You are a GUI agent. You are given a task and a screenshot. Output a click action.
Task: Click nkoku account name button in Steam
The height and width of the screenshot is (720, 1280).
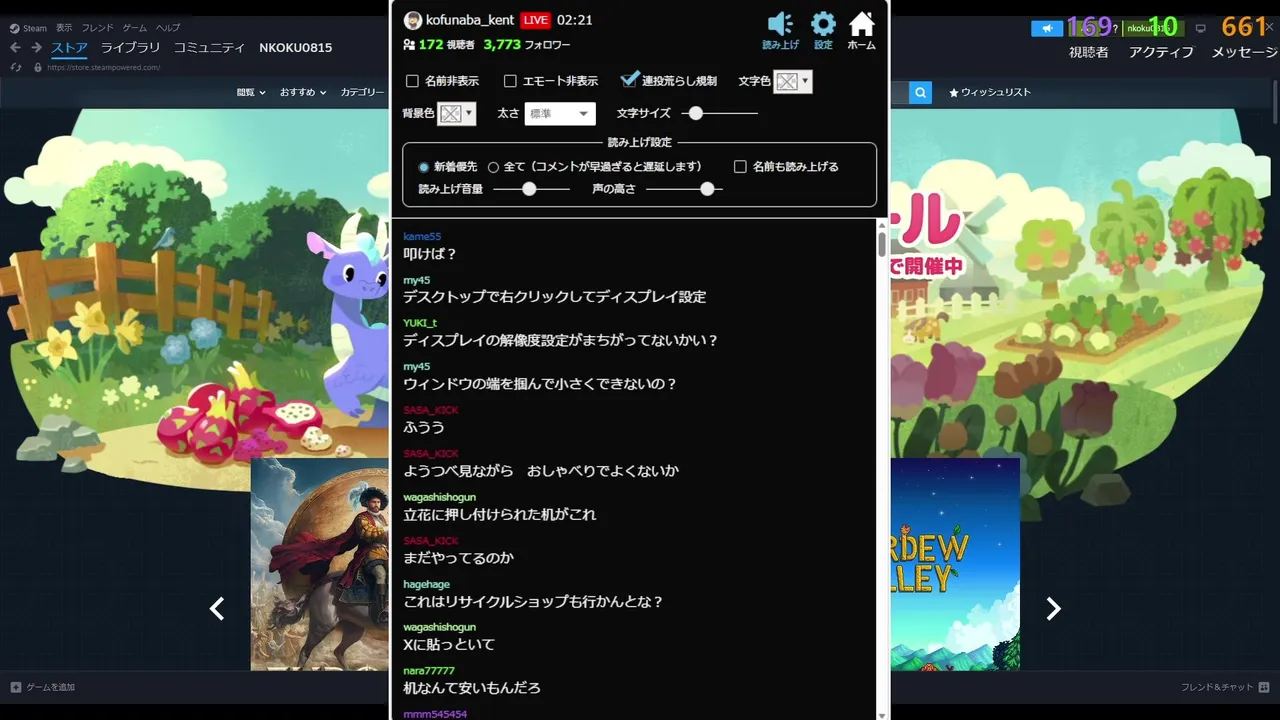point(1153,28)
